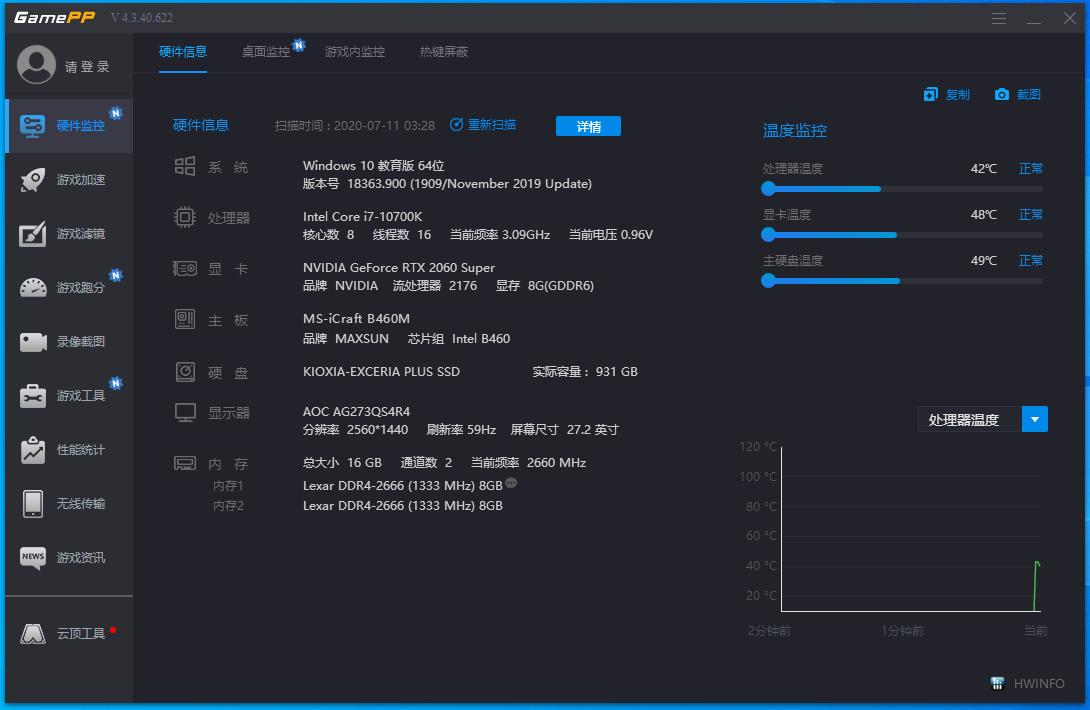This screenshot has width=1090, height=710.
Task: Click the 处理器温度 temperature slider bar
Action: coord(902,189)
